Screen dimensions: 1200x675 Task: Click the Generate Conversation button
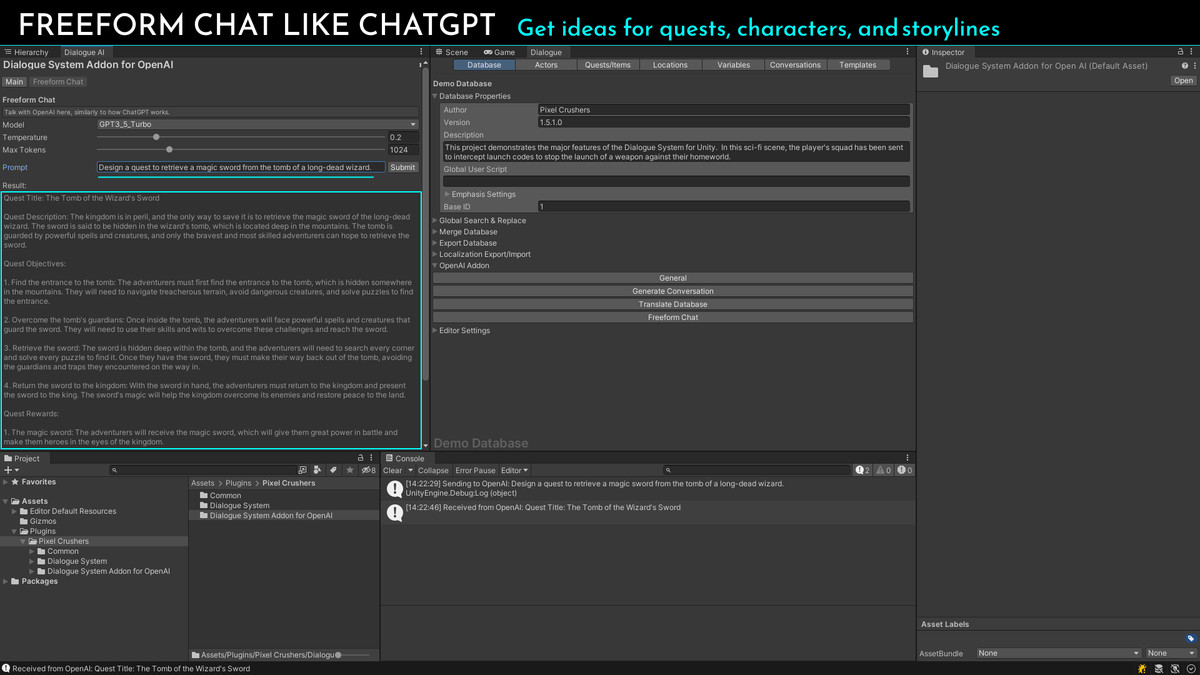pyautogui.click(x=673, y=291)
